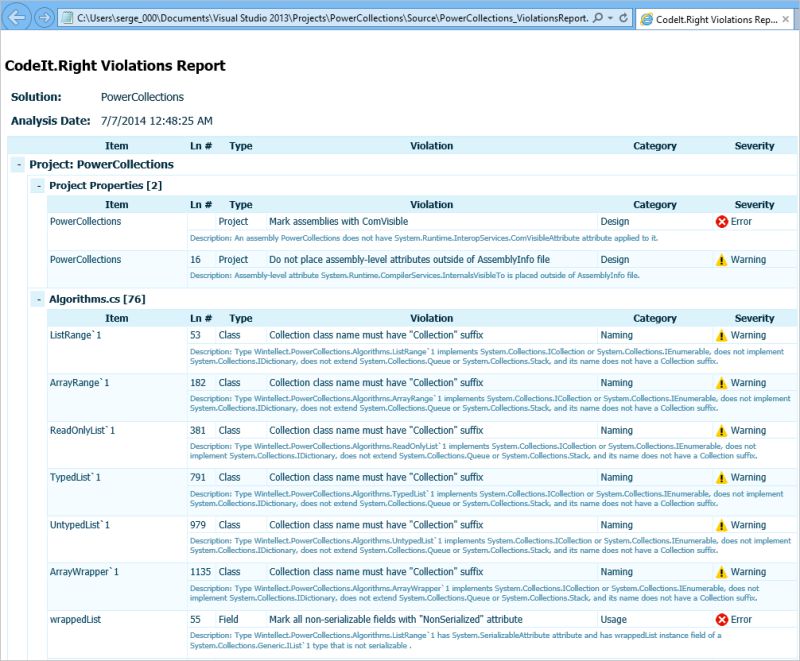800x661 pixels.
Task: Click the Category header in Project Properties table
Action: pos(655,205)
